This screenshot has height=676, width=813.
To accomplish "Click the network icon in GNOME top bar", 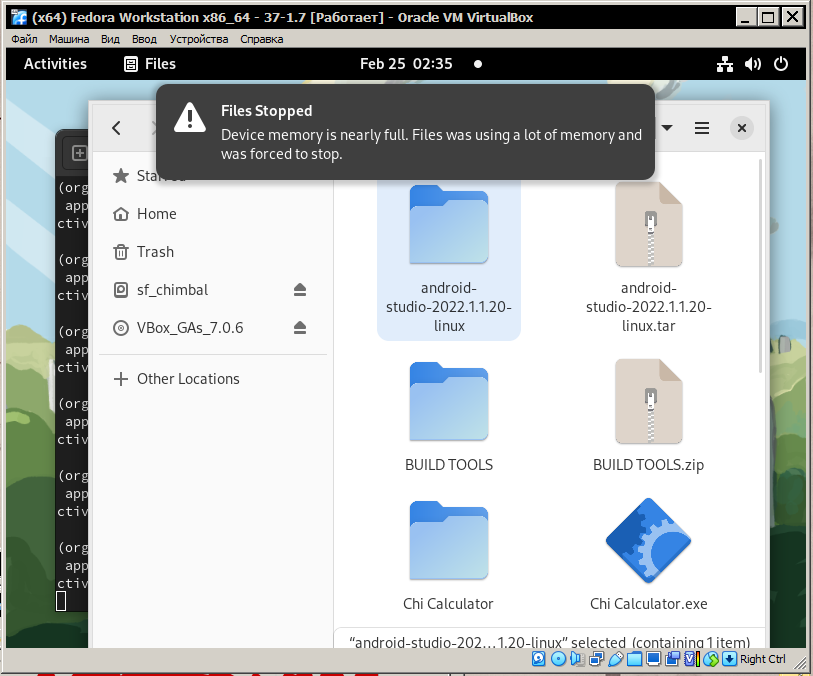I will 724,64.
